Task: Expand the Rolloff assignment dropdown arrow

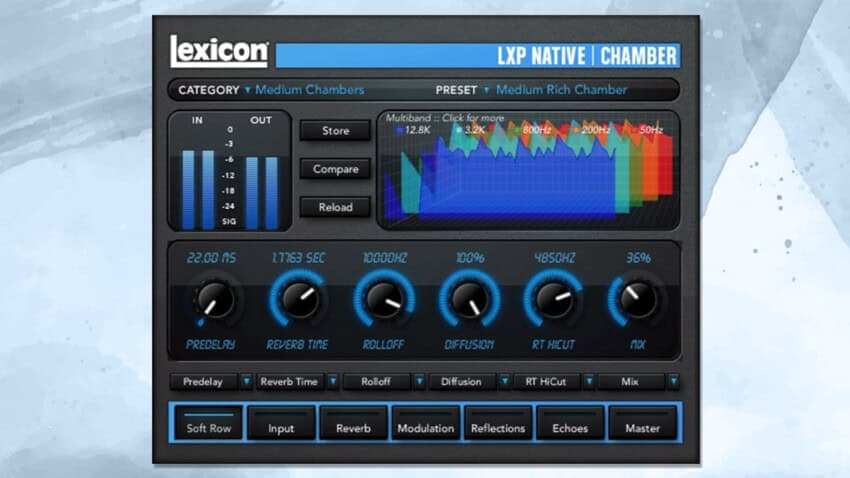Action: (x=419, y=382)
